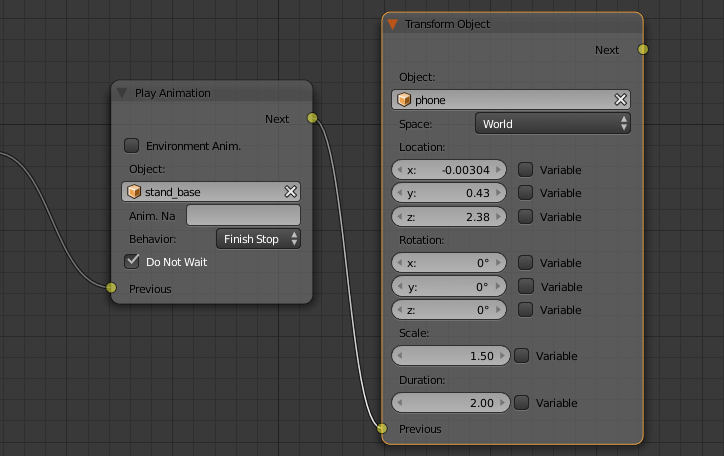The image size is (724, 456).
Task: Enable Variable for Location z
Action: (x=525, y=216)
